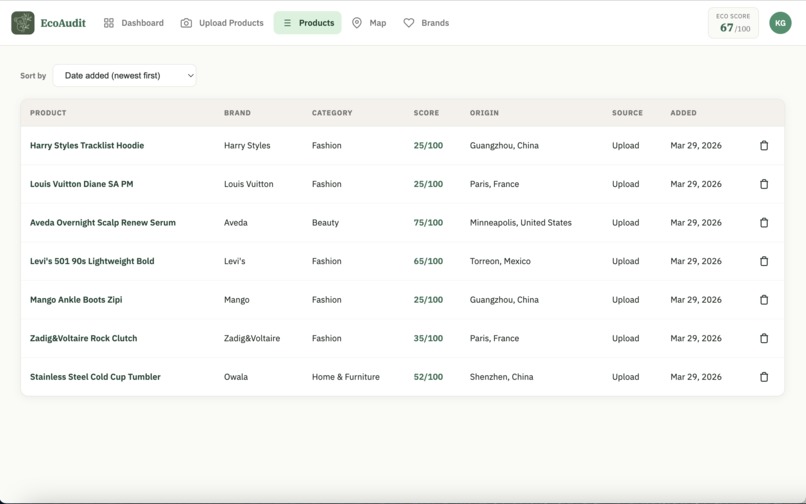This screenshot has width=806, height=504.
Task: Click the Shenzhen, China origin cell
Action: [501, 377]
